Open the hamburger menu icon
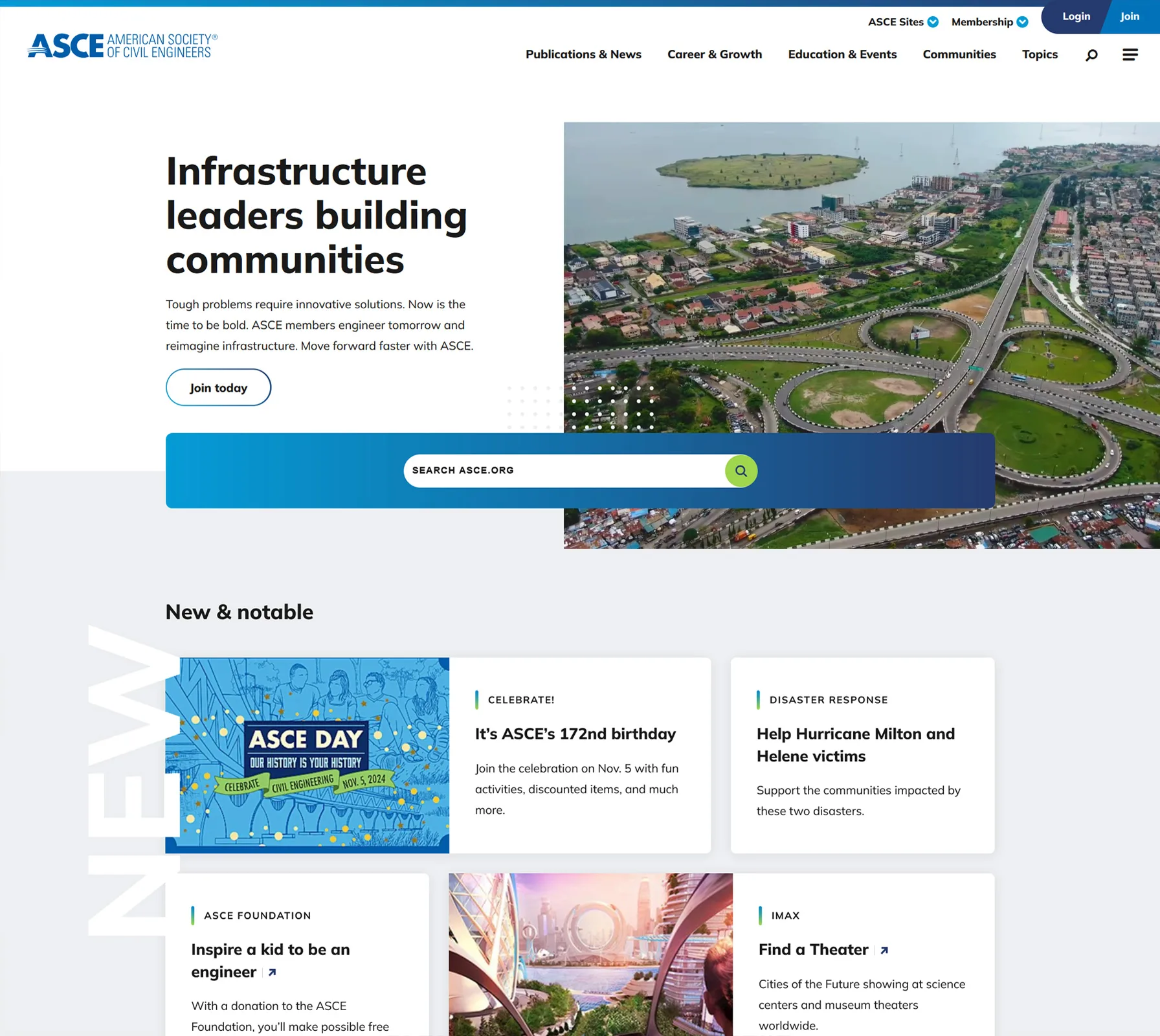 coord(1130,55)
